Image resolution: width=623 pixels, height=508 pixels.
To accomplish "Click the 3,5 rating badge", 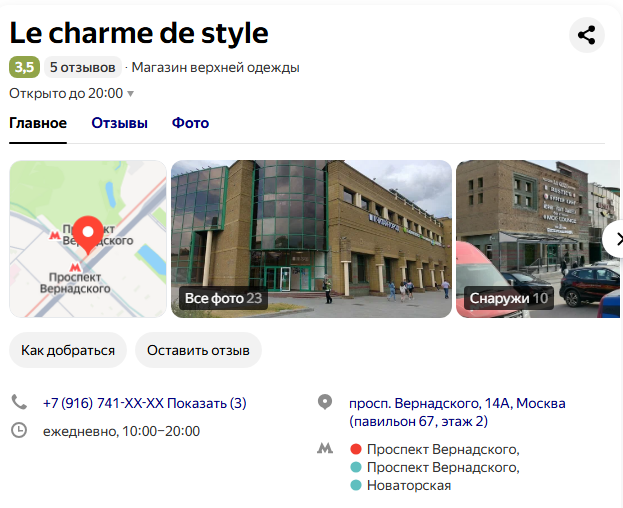I will tap(25, 67).
